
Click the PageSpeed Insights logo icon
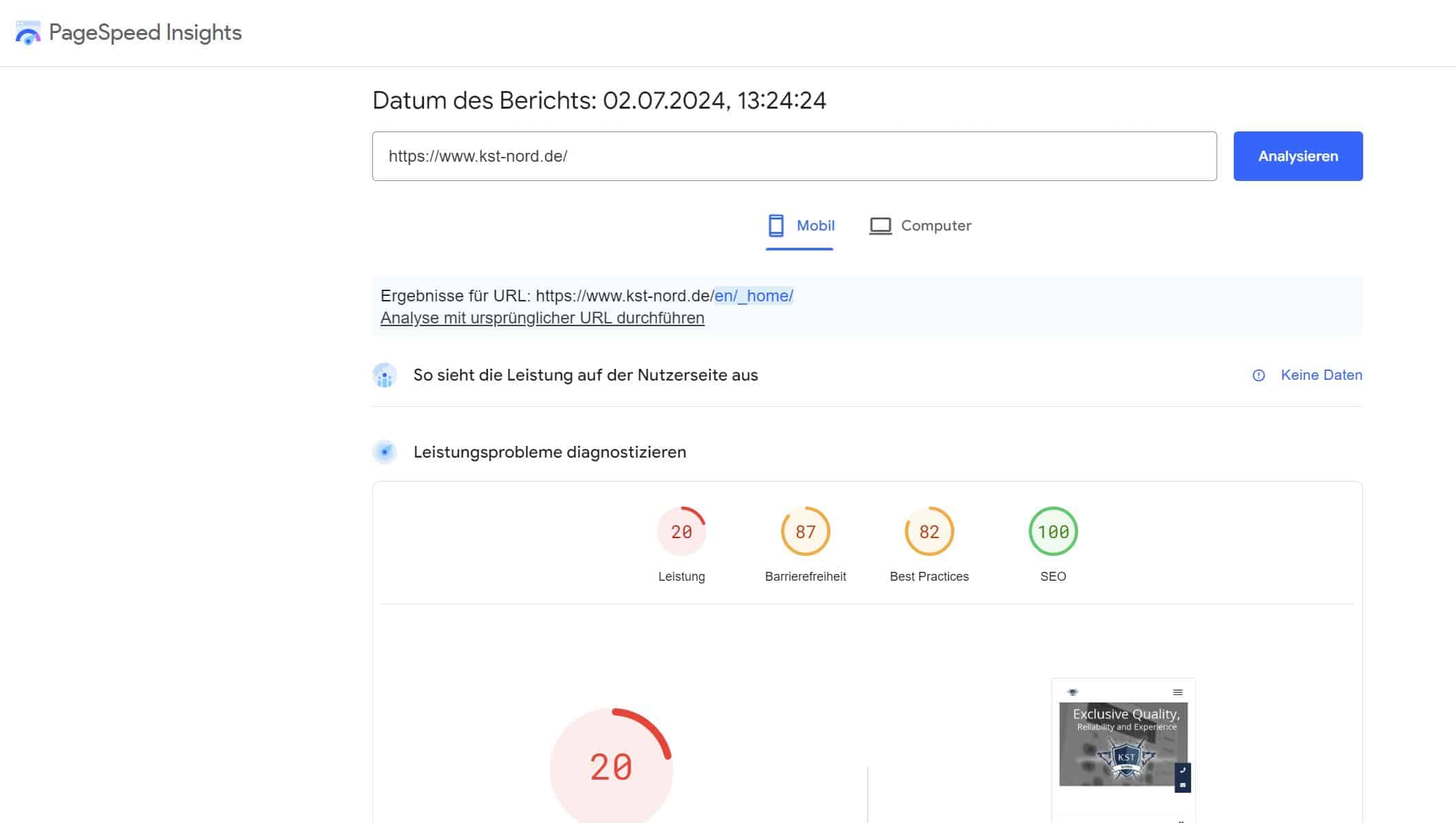28,33
